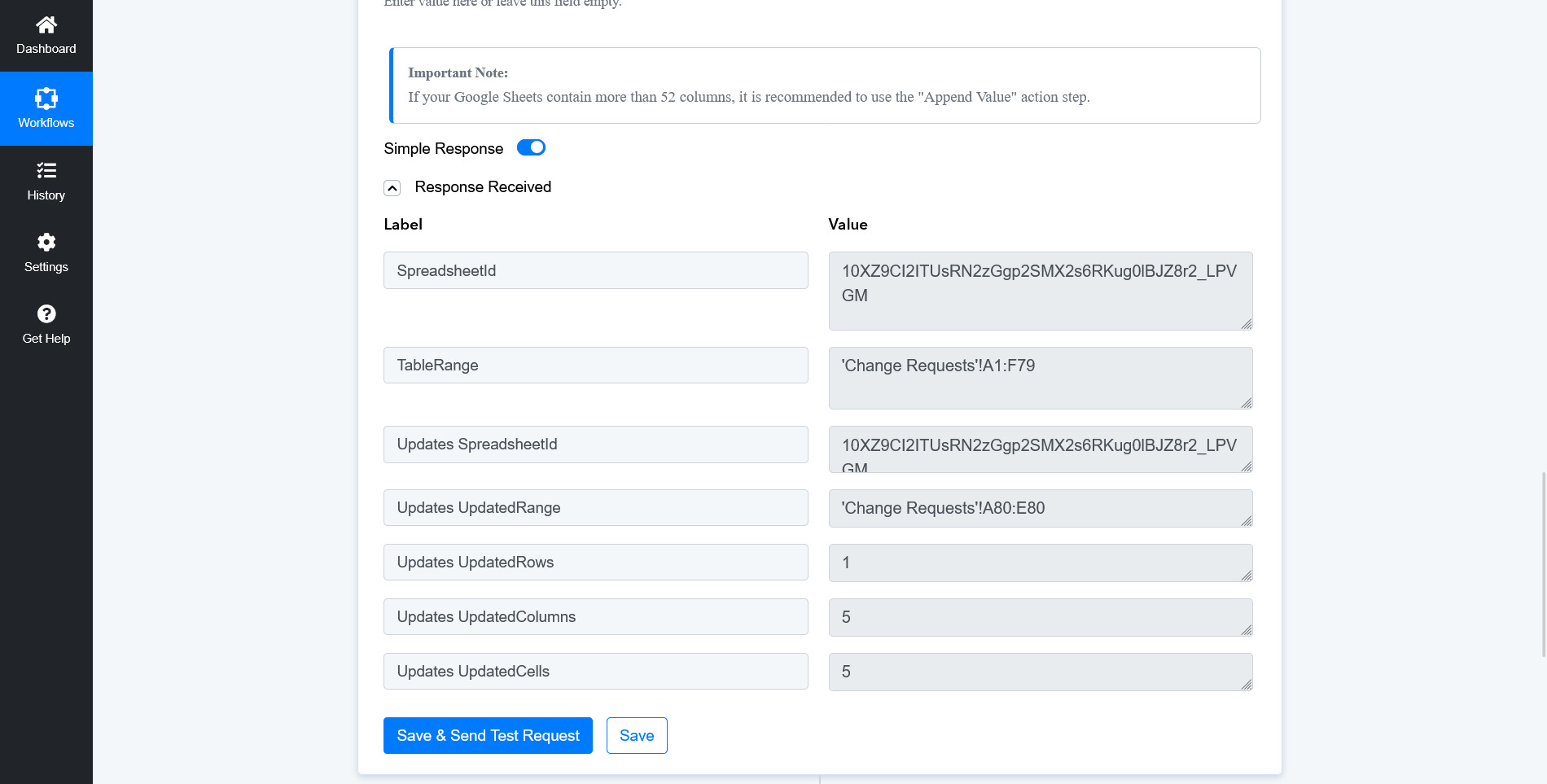Open the Dashboard home icon
The height and width of the screenshot is (784, 1547).
(46, 25)
